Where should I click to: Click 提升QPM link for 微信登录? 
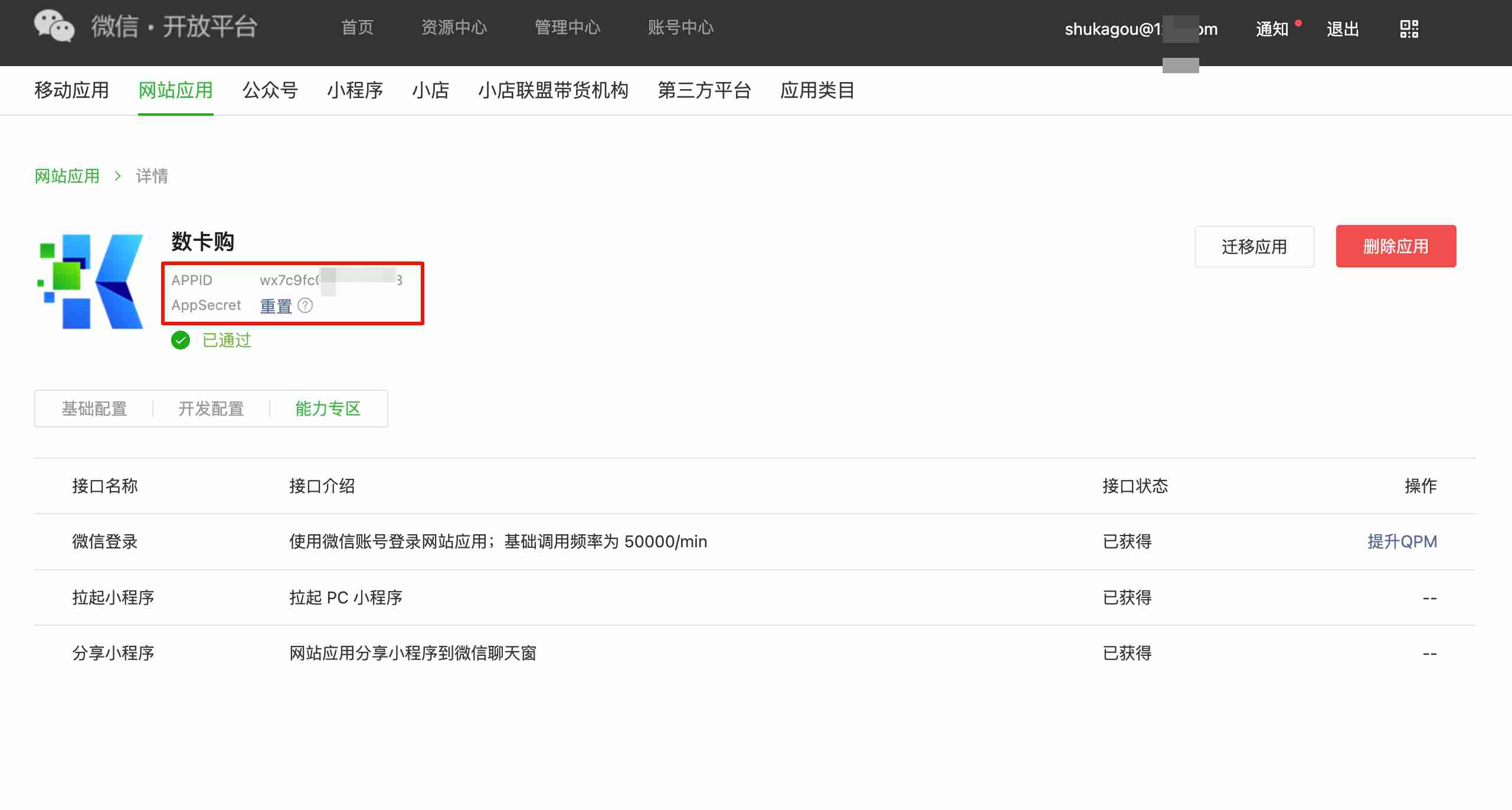pos(1402,541)
